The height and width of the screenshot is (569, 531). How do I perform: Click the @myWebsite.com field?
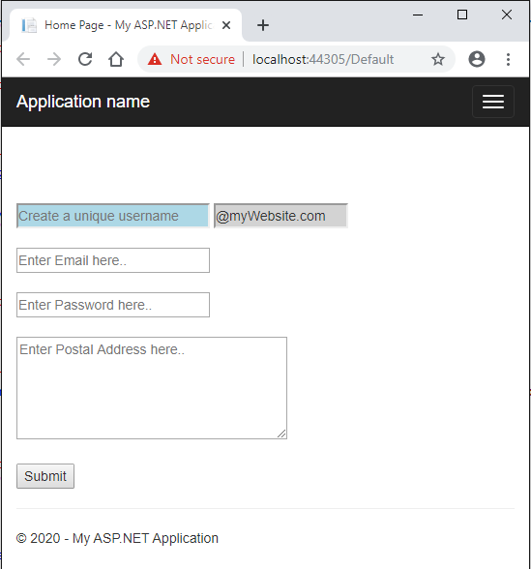[x=281, y=216]
